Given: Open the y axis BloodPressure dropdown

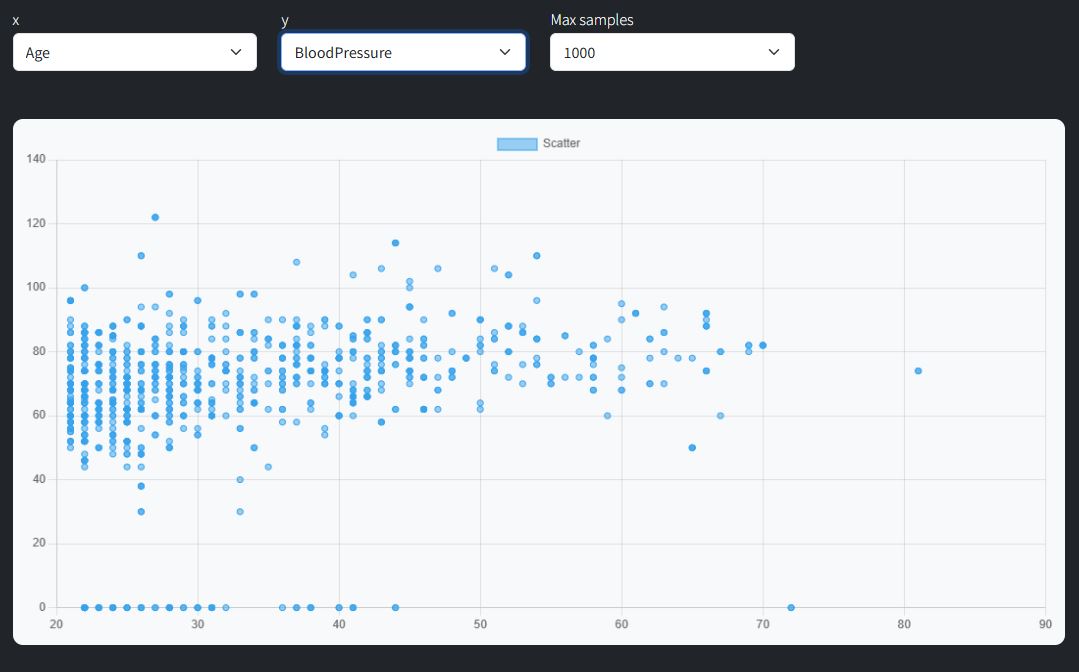Looking at the screenshot, I should [402, 52].
